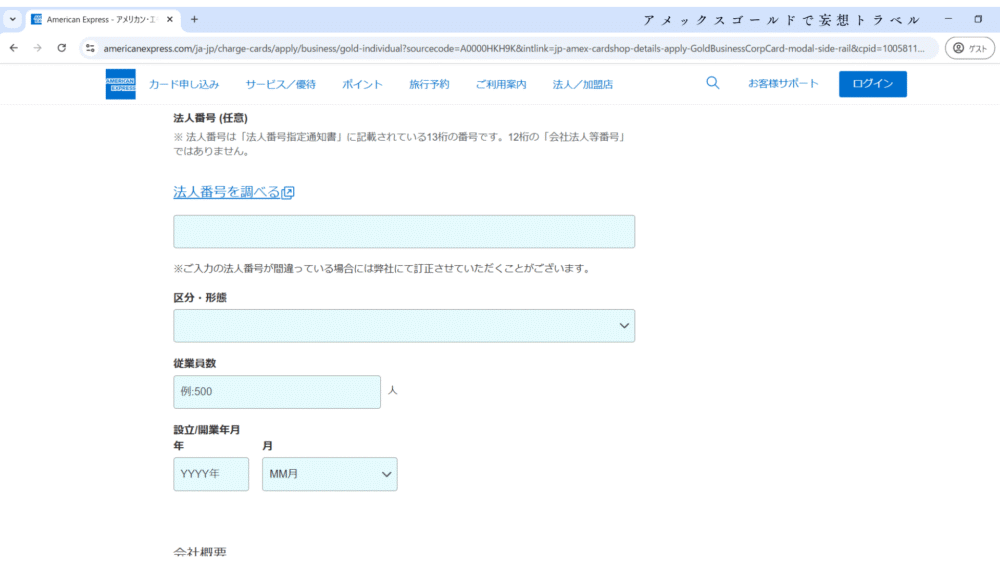Click お客様サポート link
The height and width of the screenshot is (563, 1000).
click(783, 84)
